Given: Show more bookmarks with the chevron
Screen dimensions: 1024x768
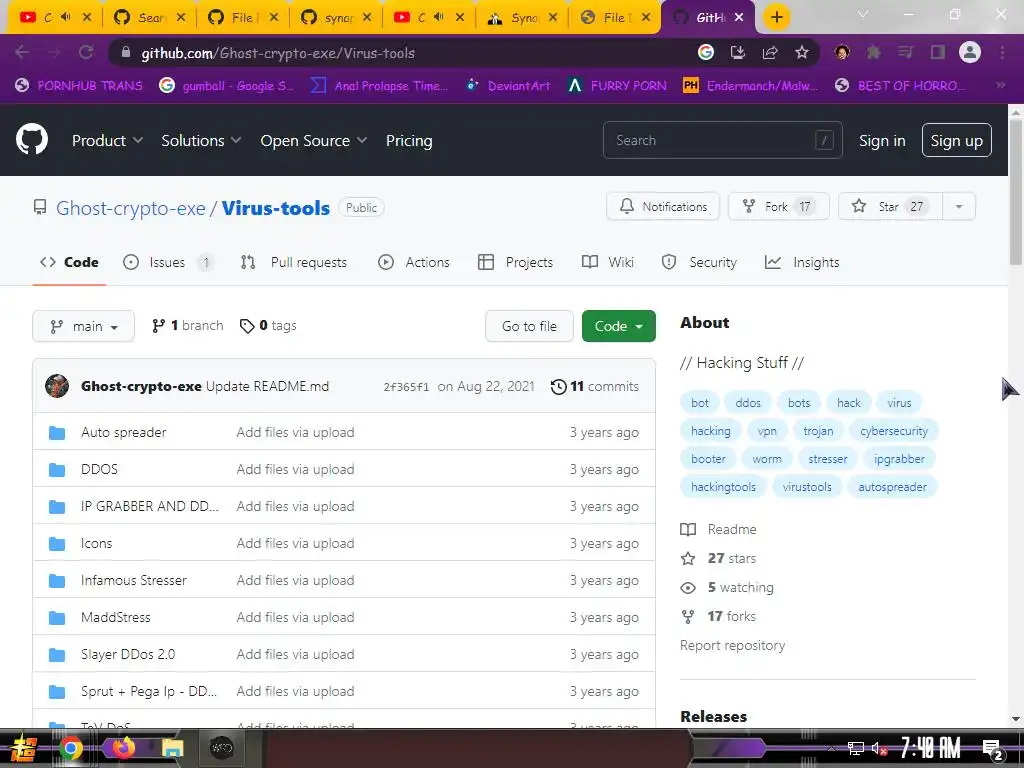Looking at the screenshot, I should tap(1000, 85).
